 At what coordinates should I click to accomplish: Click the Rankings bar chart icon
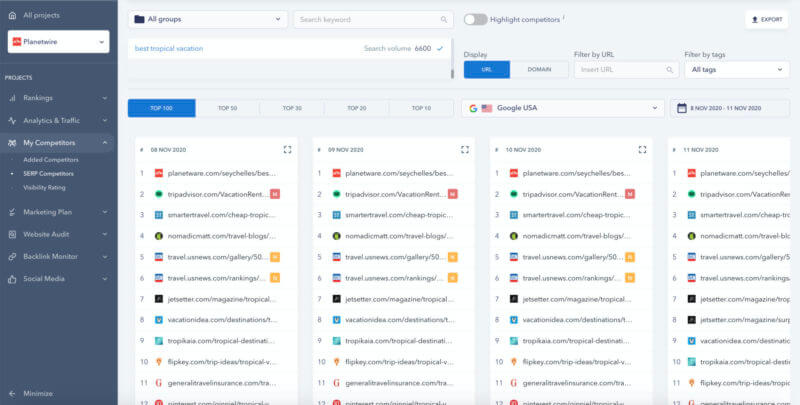coord(12,98)
